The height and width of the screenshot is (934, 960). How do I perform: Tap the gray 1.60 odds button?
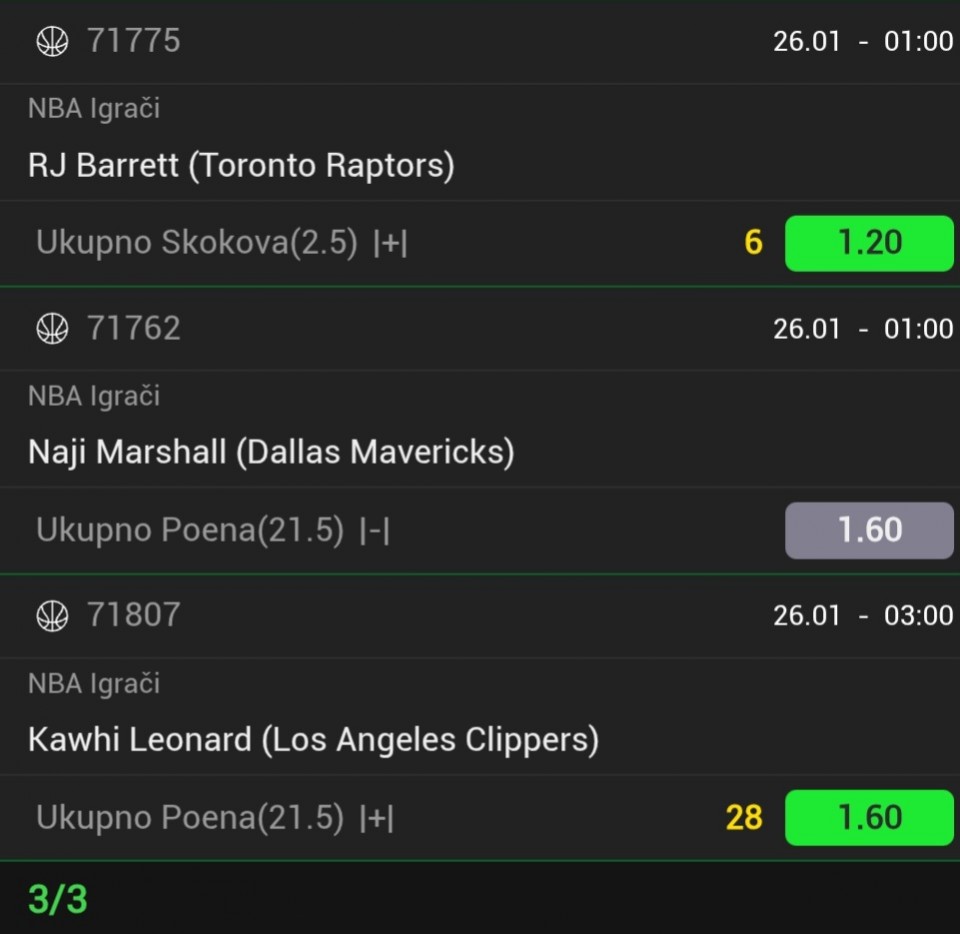[x=869, y=530]
